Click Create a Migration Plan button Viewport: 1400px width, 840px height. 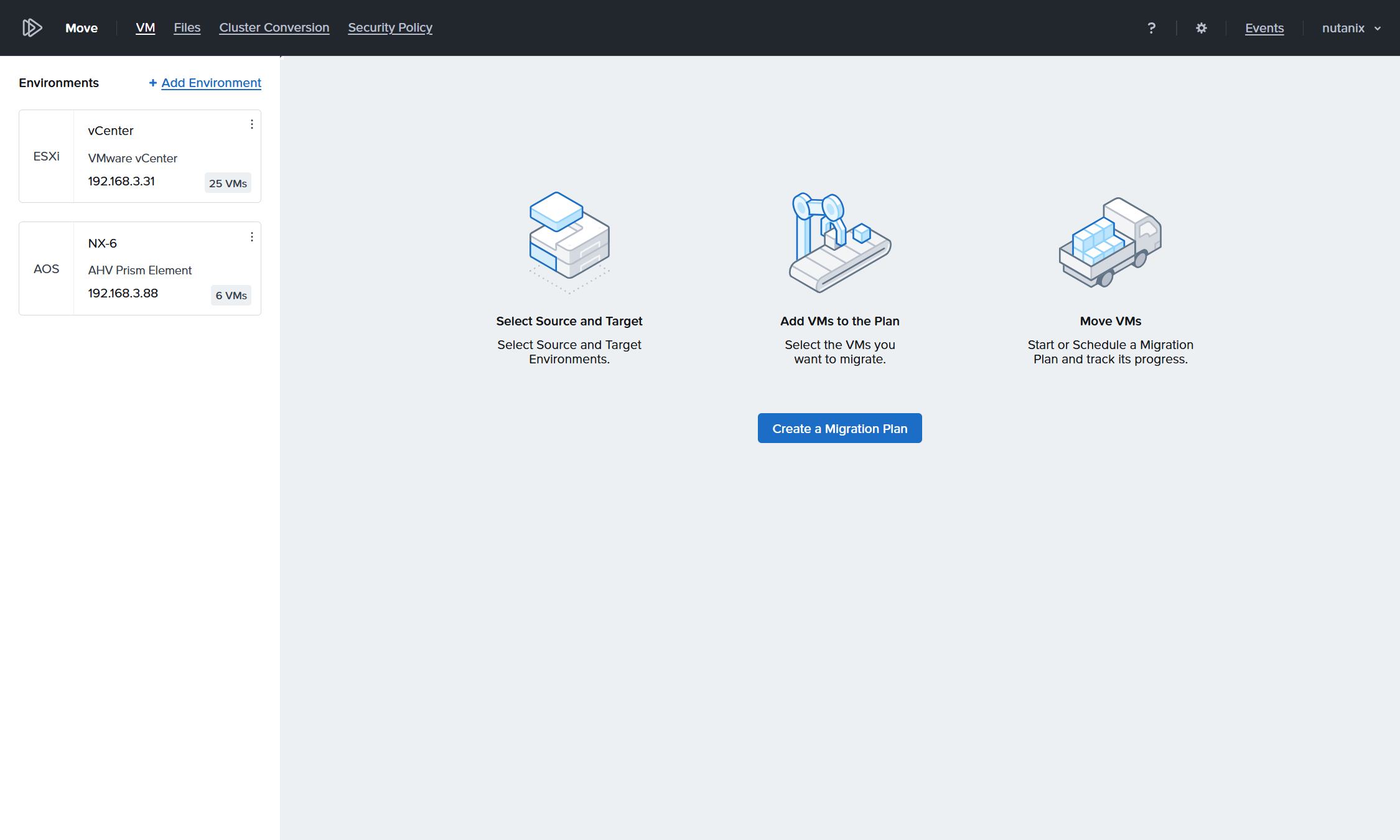tap(840, 428)
